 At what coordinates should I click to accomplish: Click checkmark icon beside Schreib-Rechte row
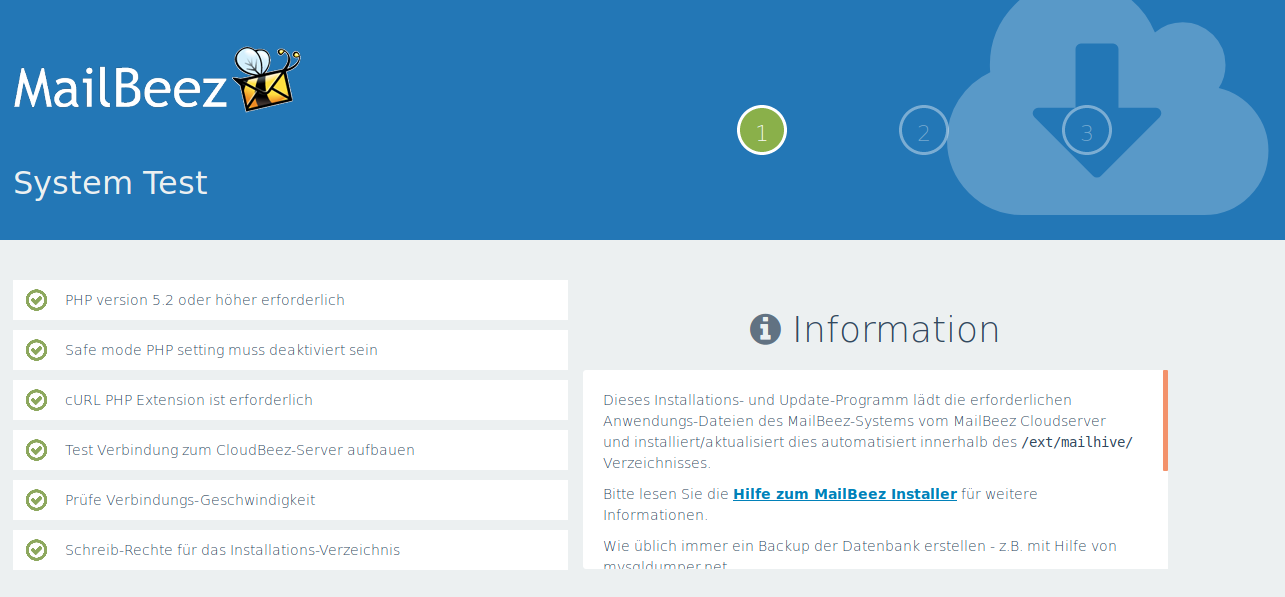pos(37,549)
